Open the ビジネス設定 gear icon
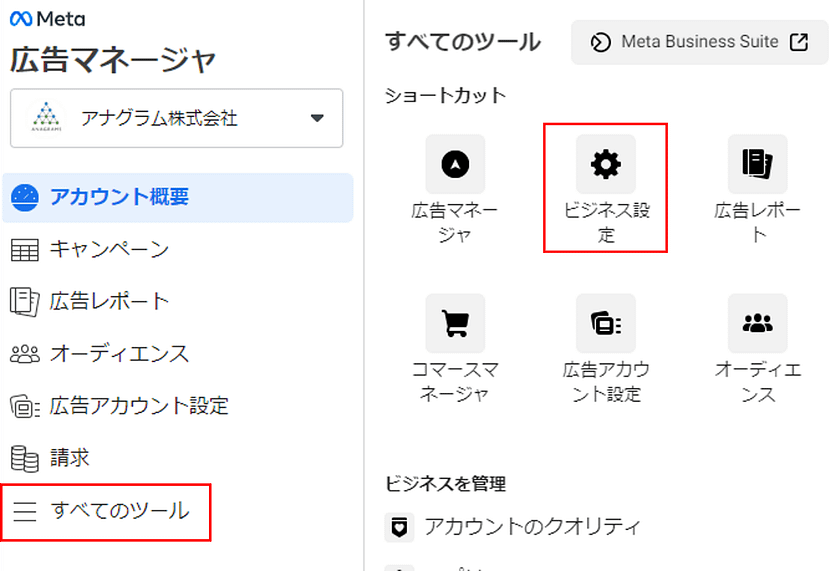Viewport: 840px width, 571px height. [605, 164]
